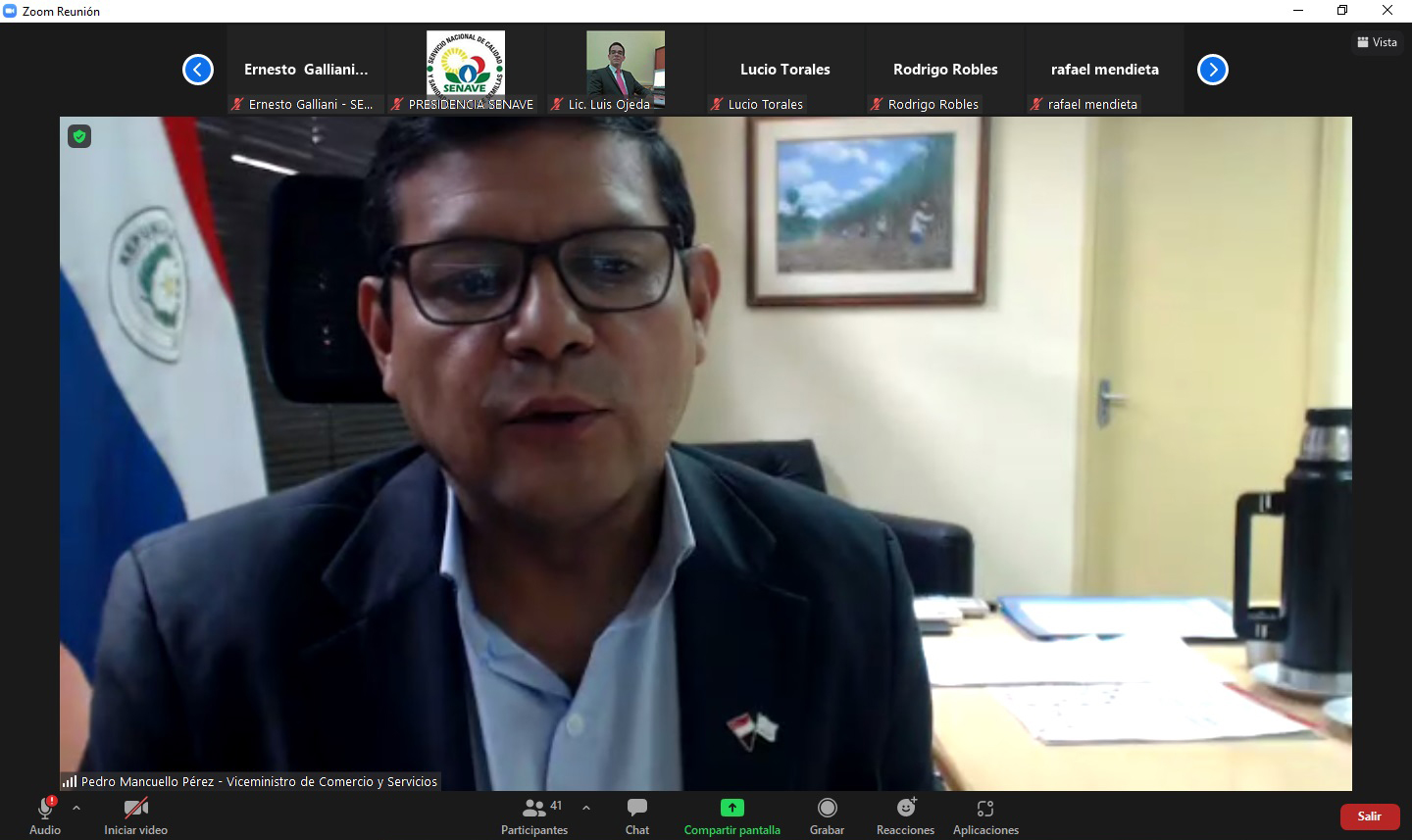Click the muted mic icon on PRESIDENCIA SENAVE
The height and width of the screenshot is (840, 1412).
click(x=397, y=104)
